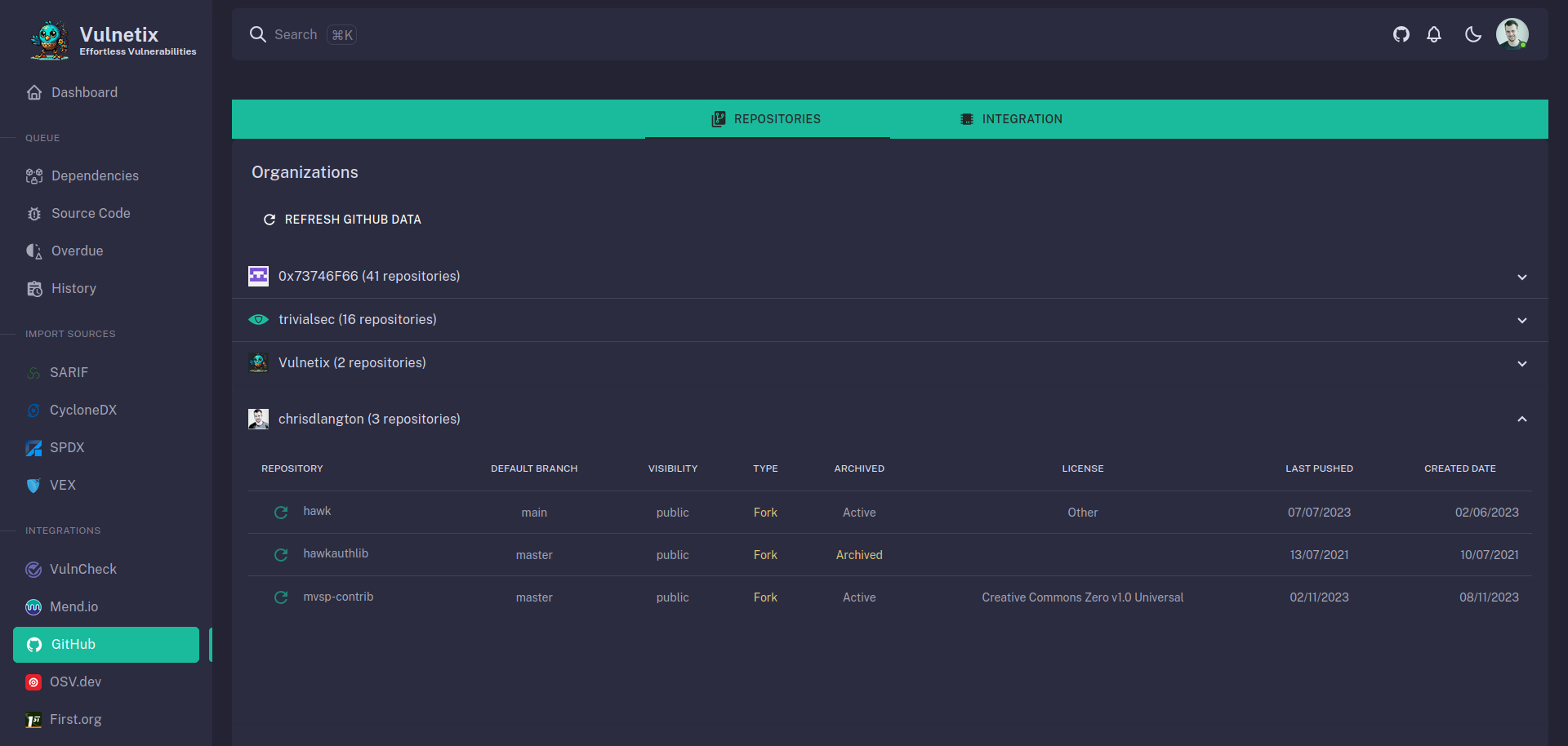Open the user avatar menu
1568x746 pixels.
(x=1512, y=34)
